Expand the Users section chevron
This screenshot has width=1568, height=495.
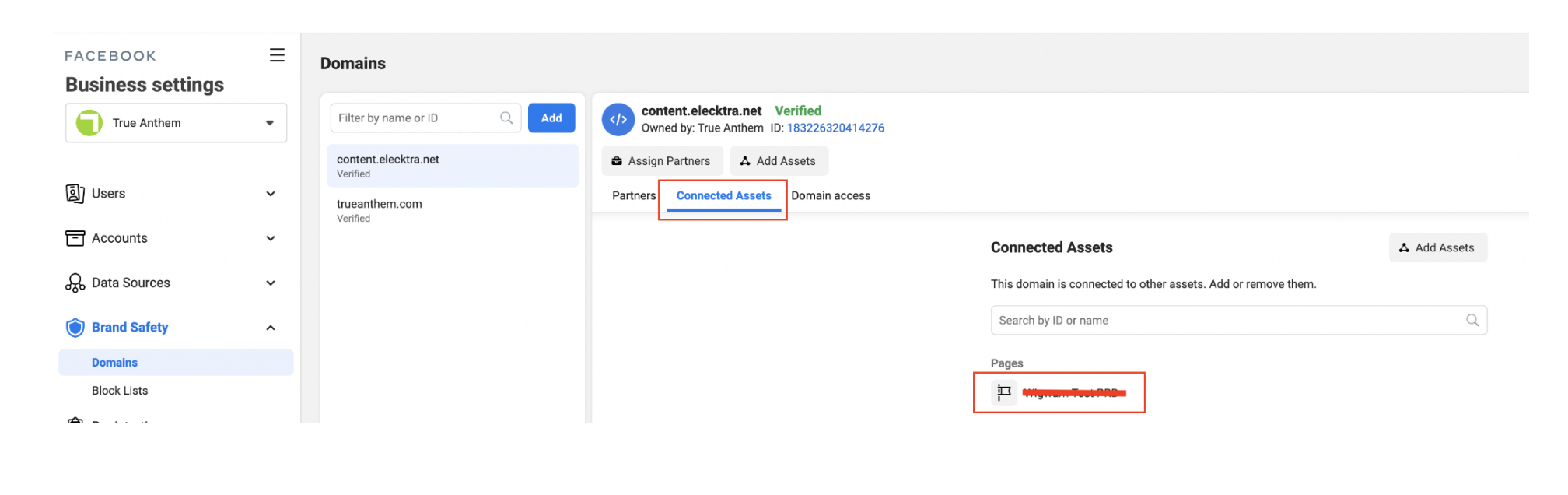[271, 194]
